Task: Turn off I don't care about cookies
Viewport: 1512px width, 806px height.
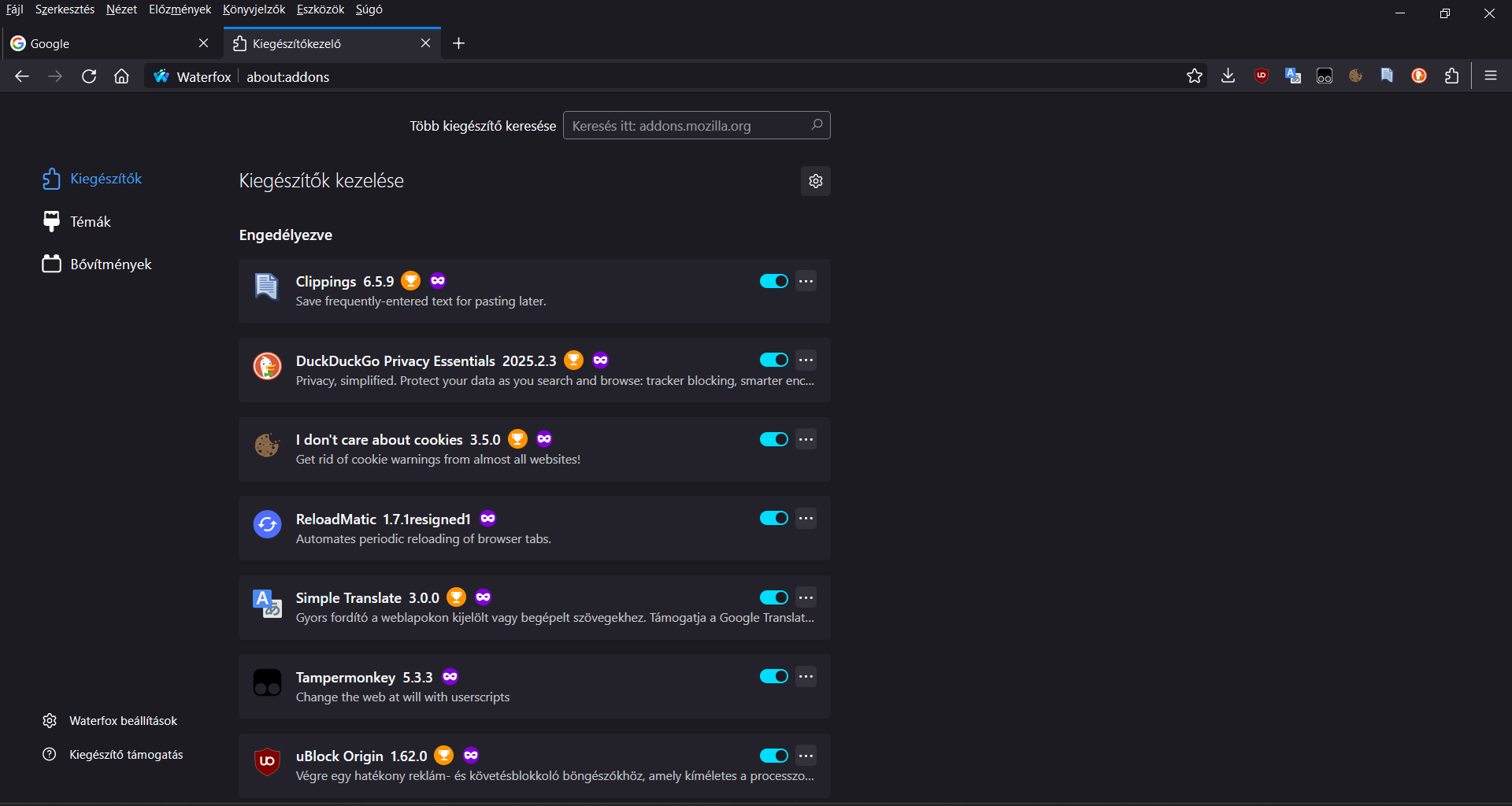Action: (774, 439)
